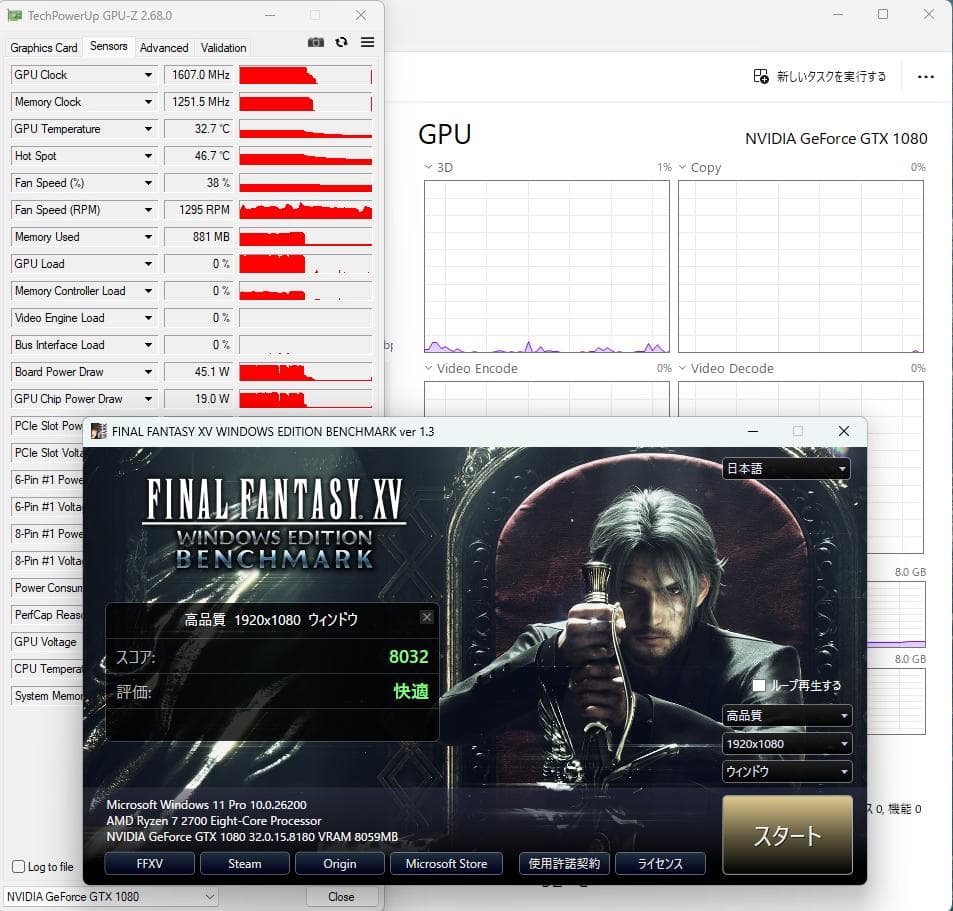The height and width of the screenshot is (911, 953).
Task: Click the Memory Clock value 1251.5 MHz
Action: click(200, 102)
